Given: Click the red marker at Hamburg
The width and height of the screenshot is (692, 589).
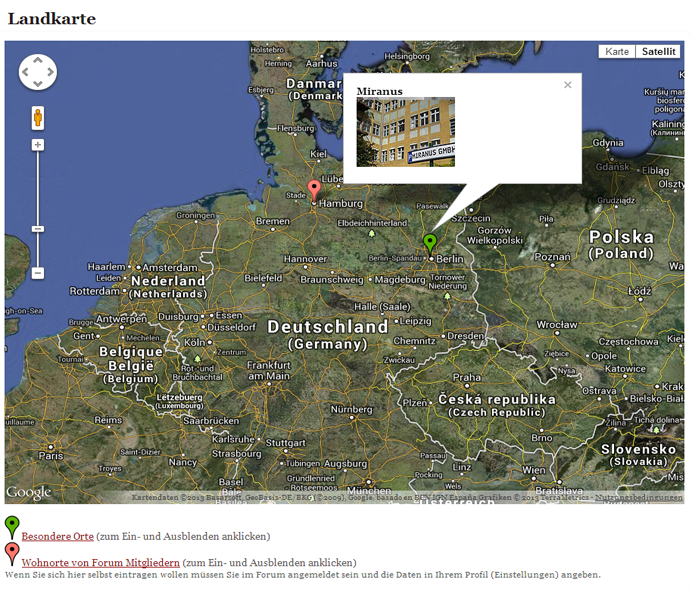Looking at the screenshot, I should (314, 191).
